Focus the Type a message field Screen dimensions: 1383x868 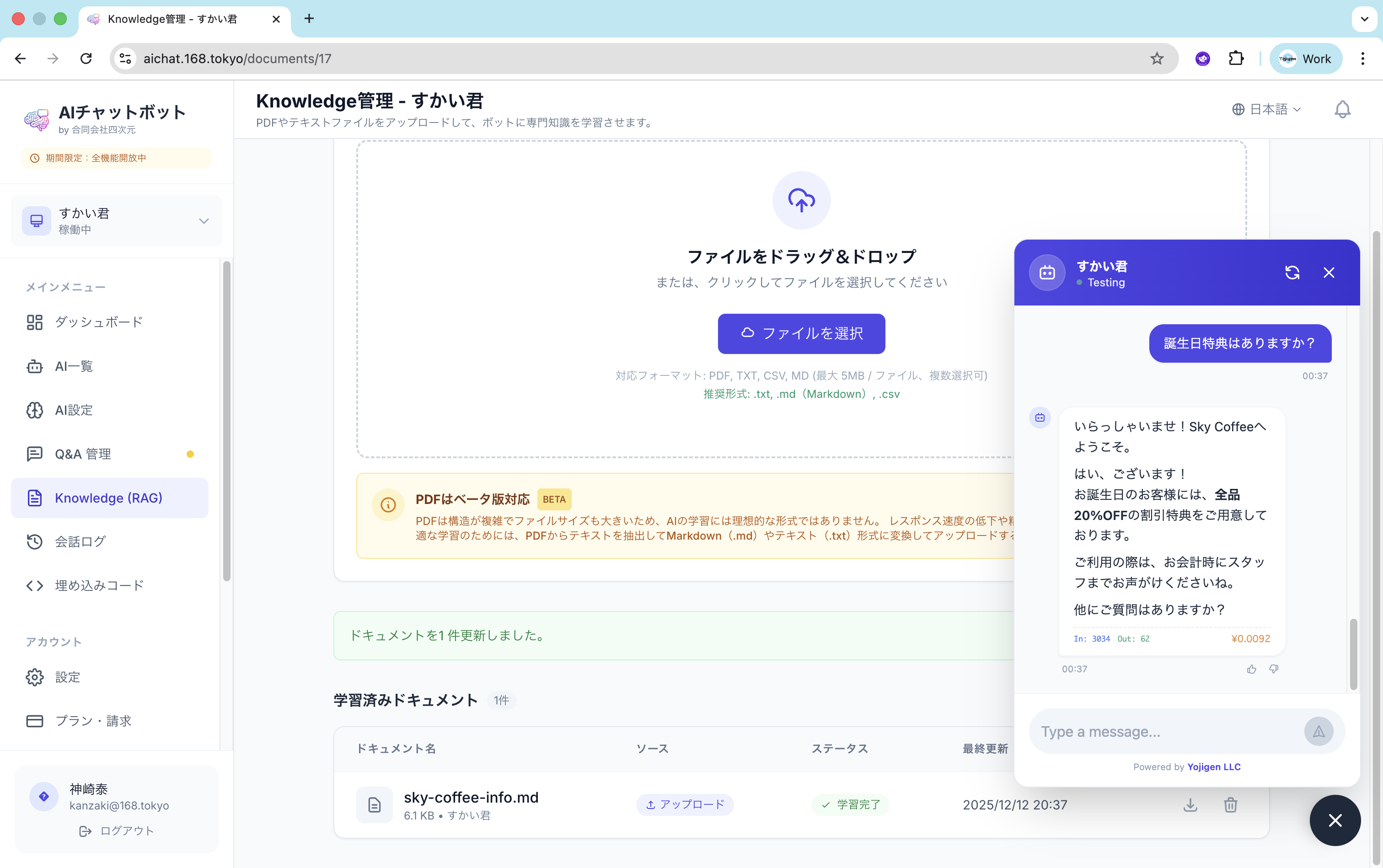pos(1165,731)
